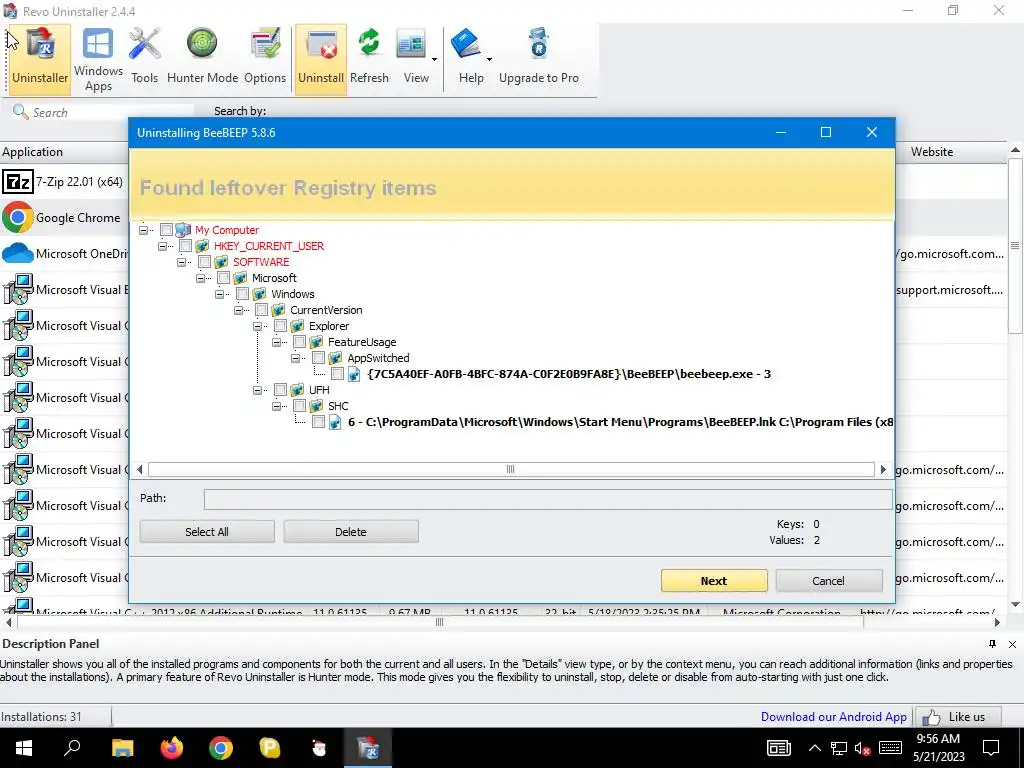Viewport: 1024px width, 768px height.
Task: Check the SOFTWARE key checkbox
Action: pyautogui.click(x=204, y=262)
